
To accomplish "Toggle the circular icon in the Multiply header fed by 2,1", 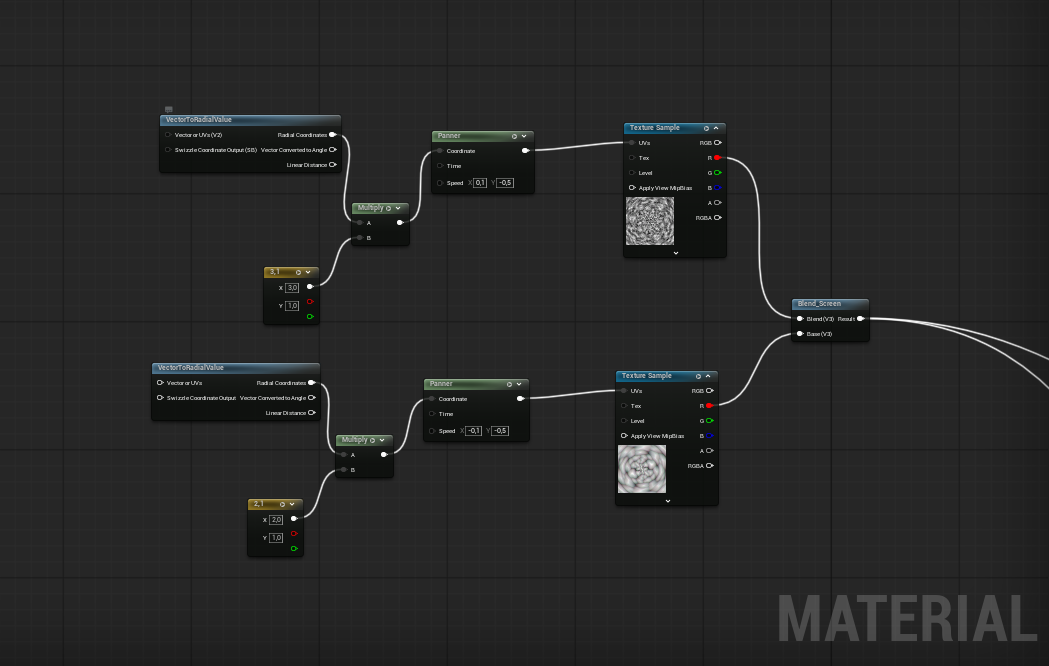I will click(373, 440).
